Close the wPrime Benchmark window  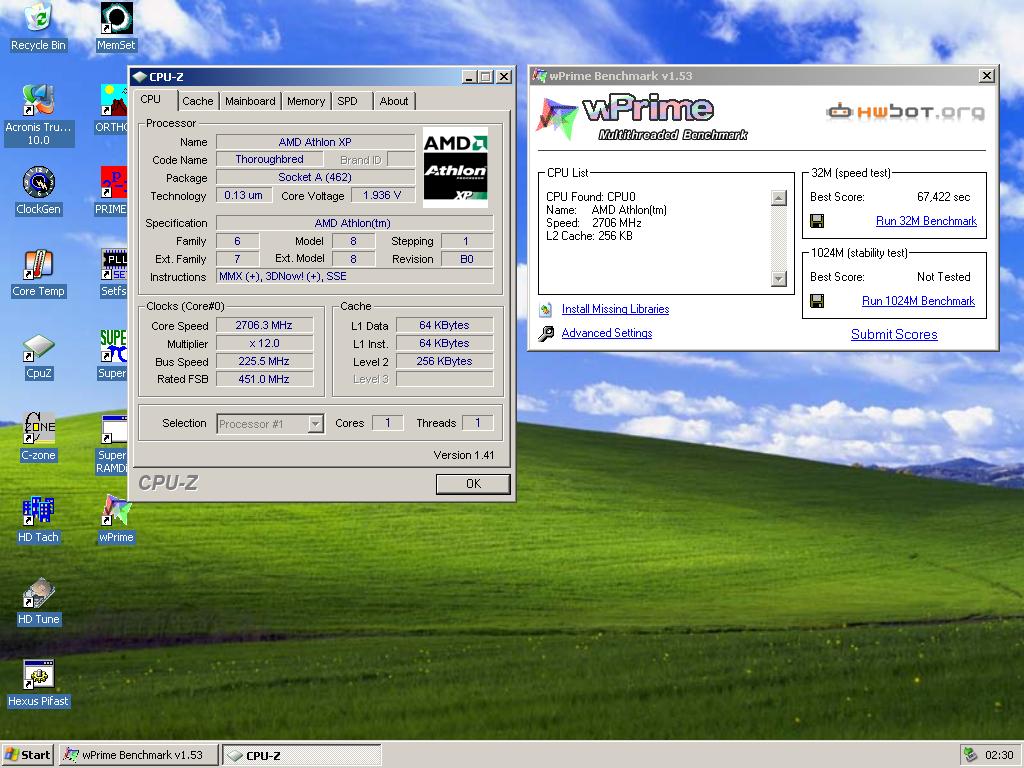(x=987, y=76)
